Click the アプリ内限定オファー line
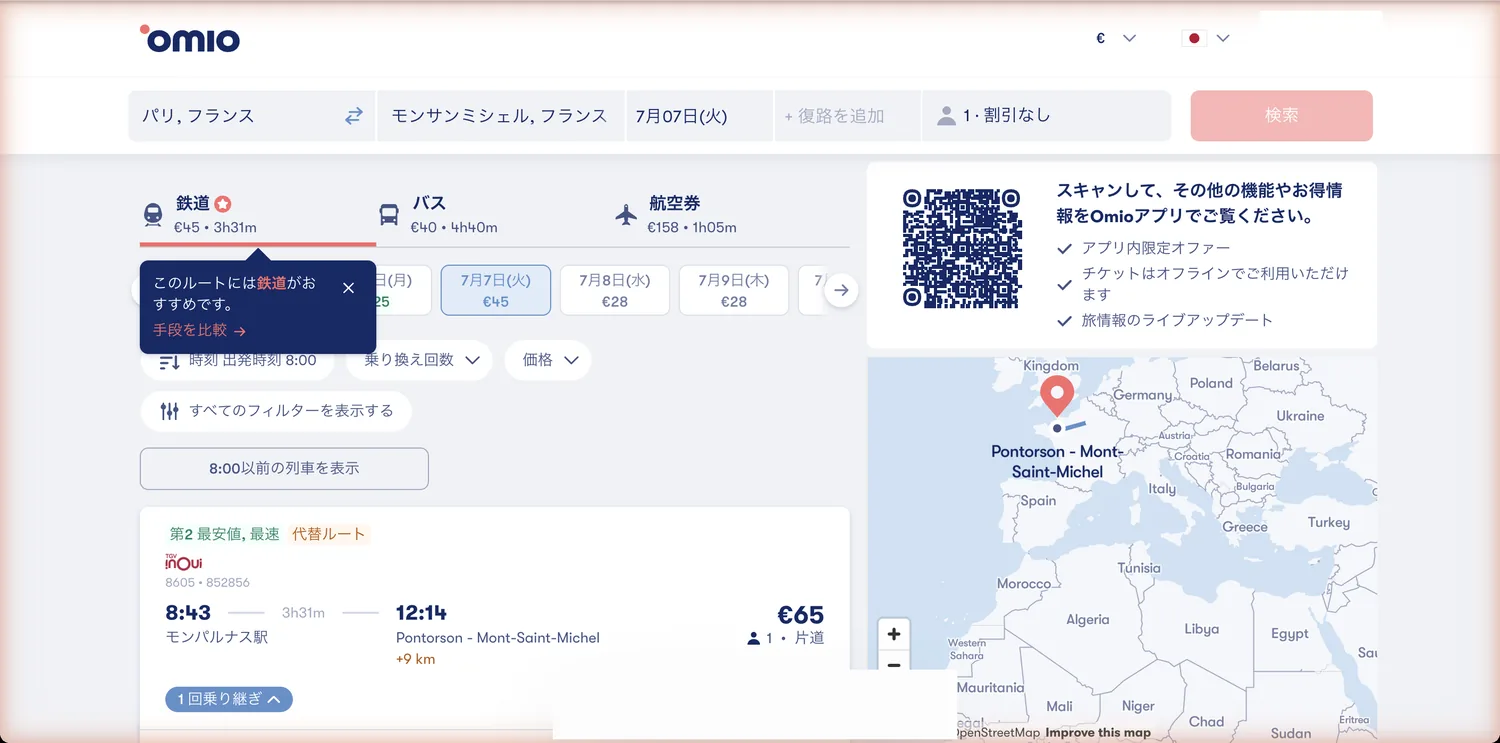The image size is (1500, 743). 1156,248
